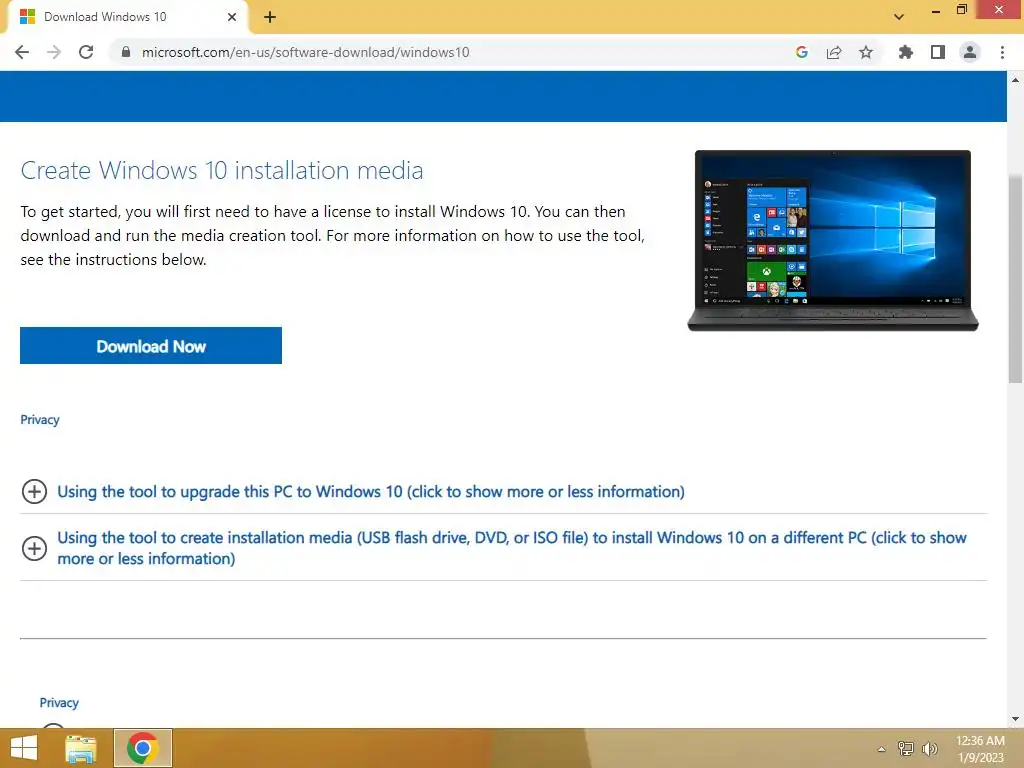Open the Chrome profile avatar
The image size is (1024, 768).
pos(970,52)
